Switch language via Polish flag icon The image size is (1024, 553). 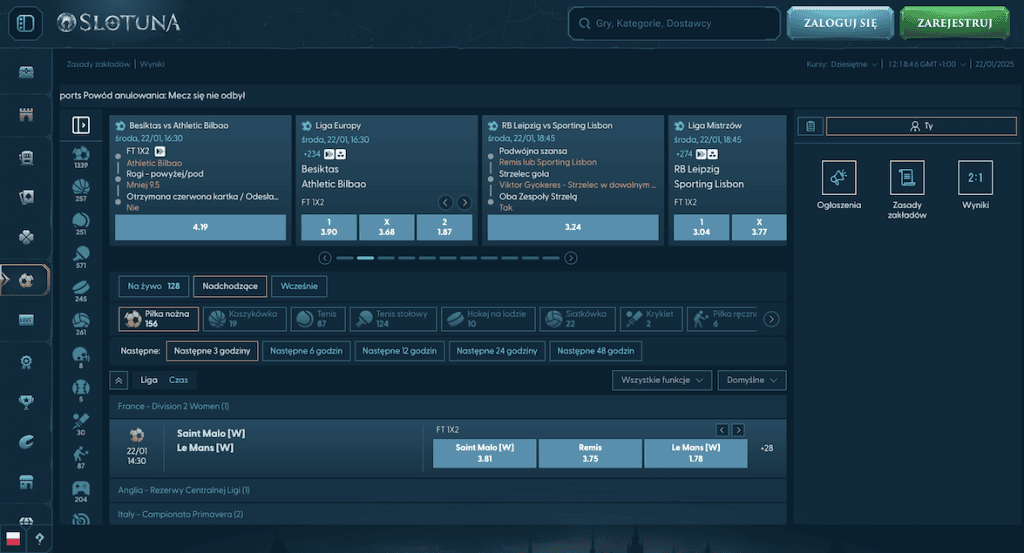click(13, 539)
